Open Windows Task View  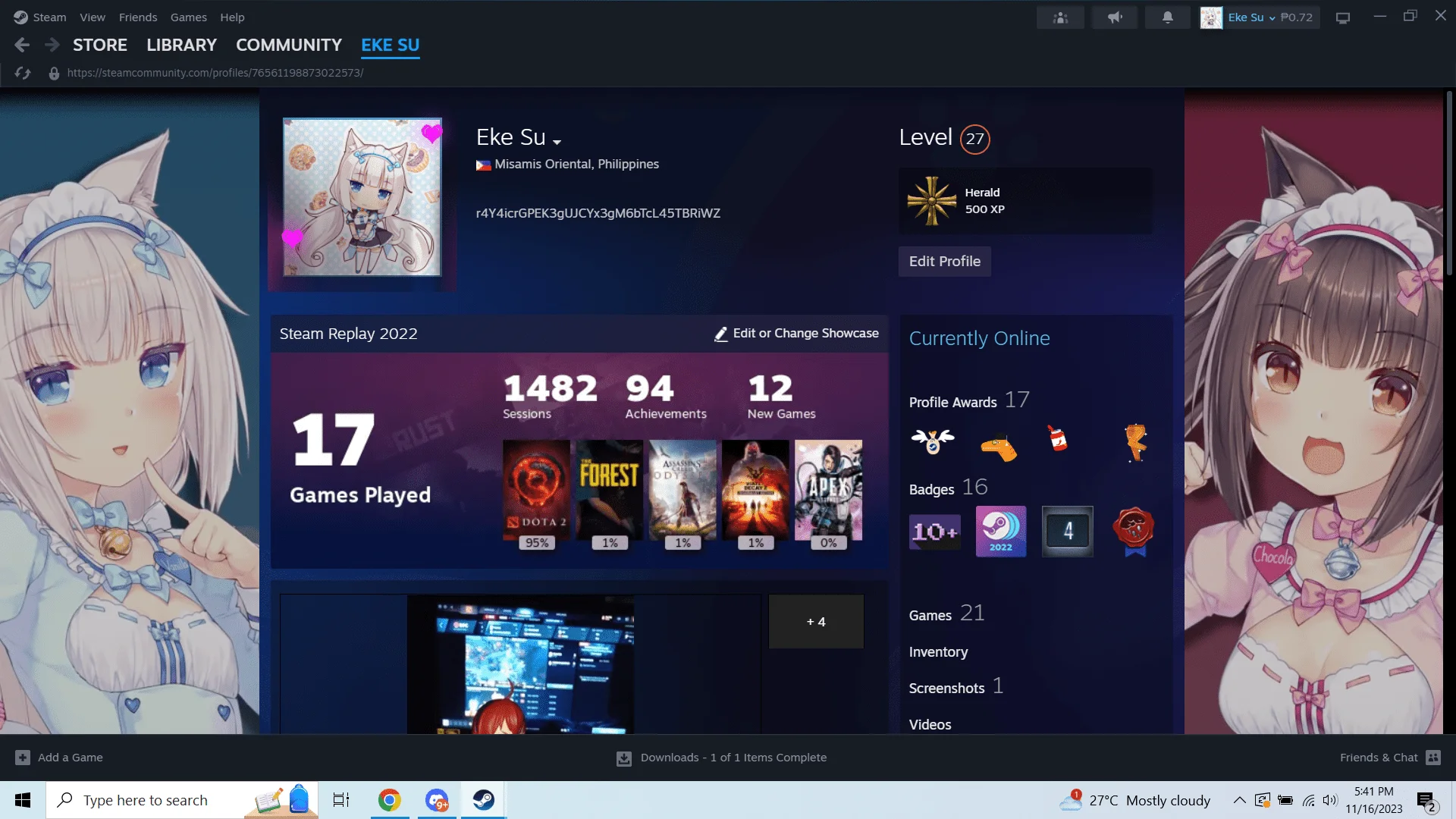341,800
